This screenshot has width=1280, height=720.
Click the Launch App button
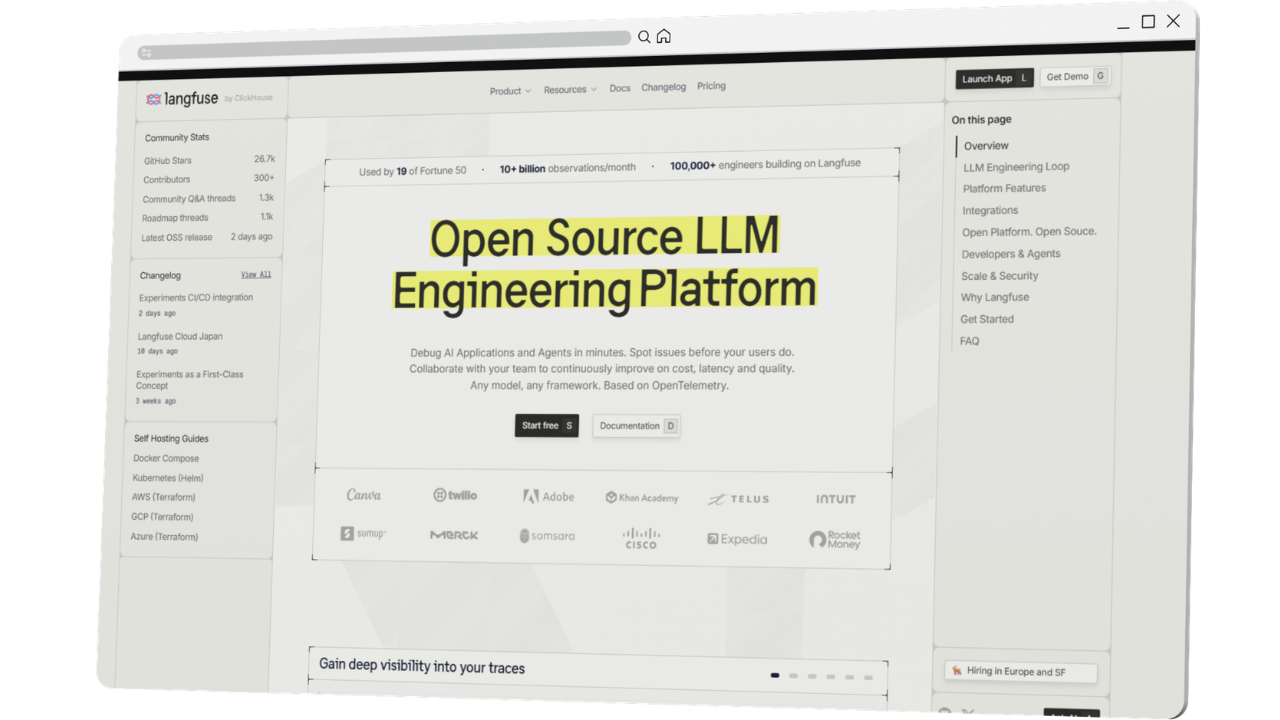point(994,78)
